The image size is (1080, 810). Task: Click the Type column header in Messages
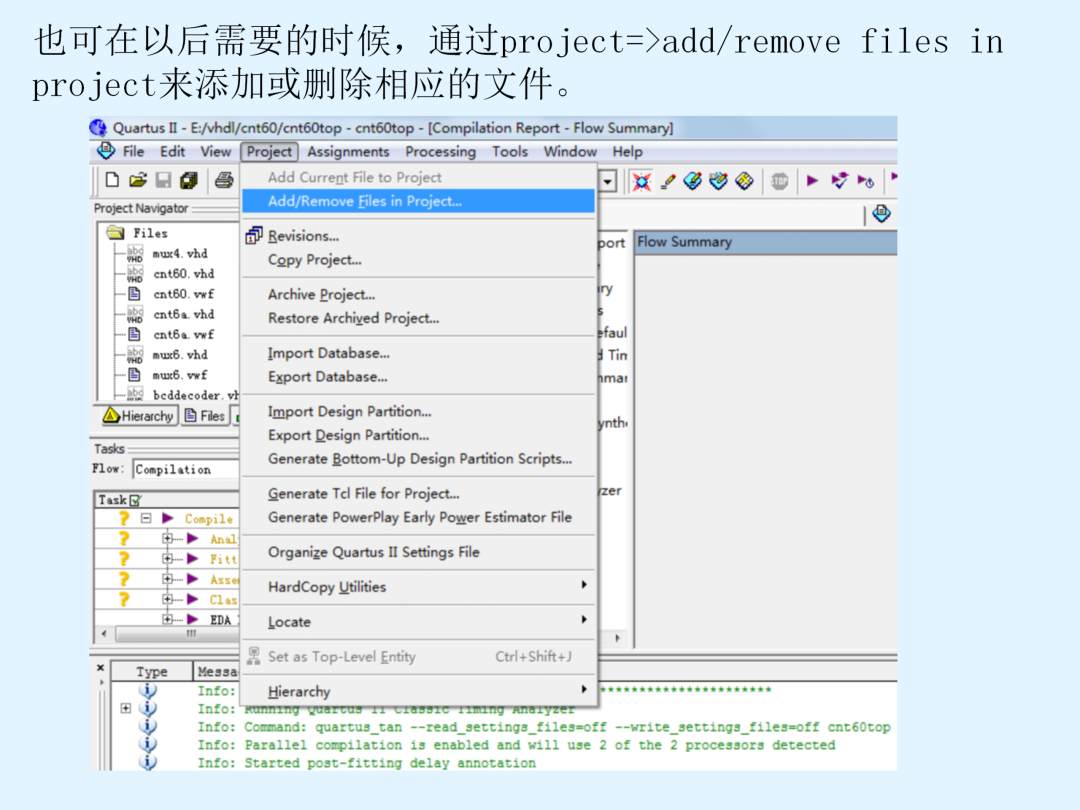tap(152, 672)
